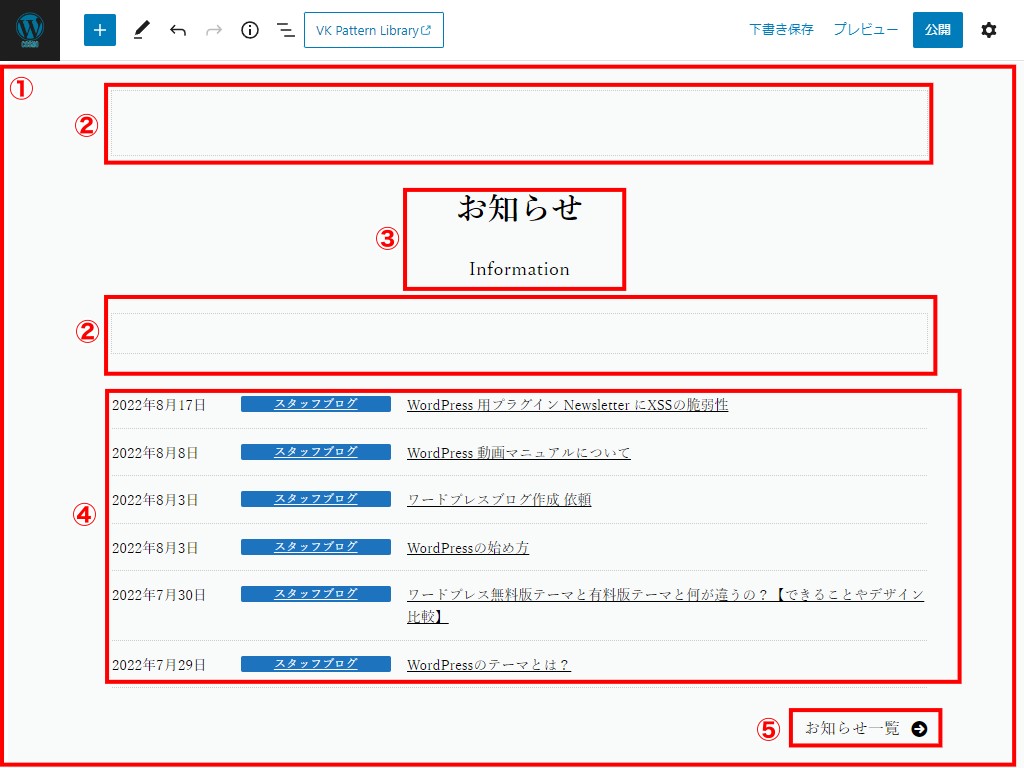Select the お知らせ heading block

(x=519, y=208)
